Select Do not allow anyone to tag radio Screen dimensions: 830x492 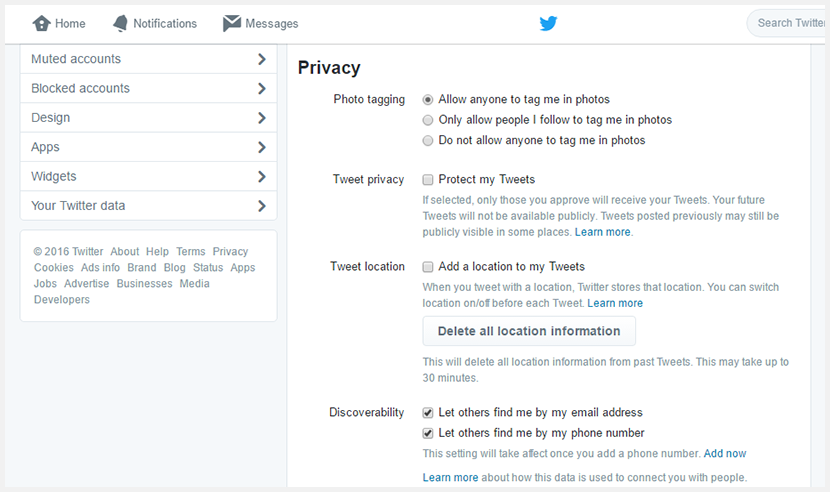(428, 141)
